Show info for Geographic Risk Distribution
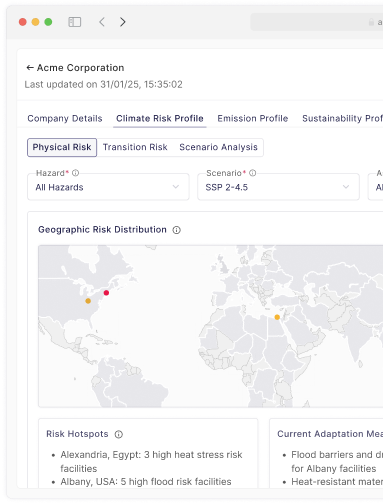Screen dimensions: 383x504 coord(177,230)
